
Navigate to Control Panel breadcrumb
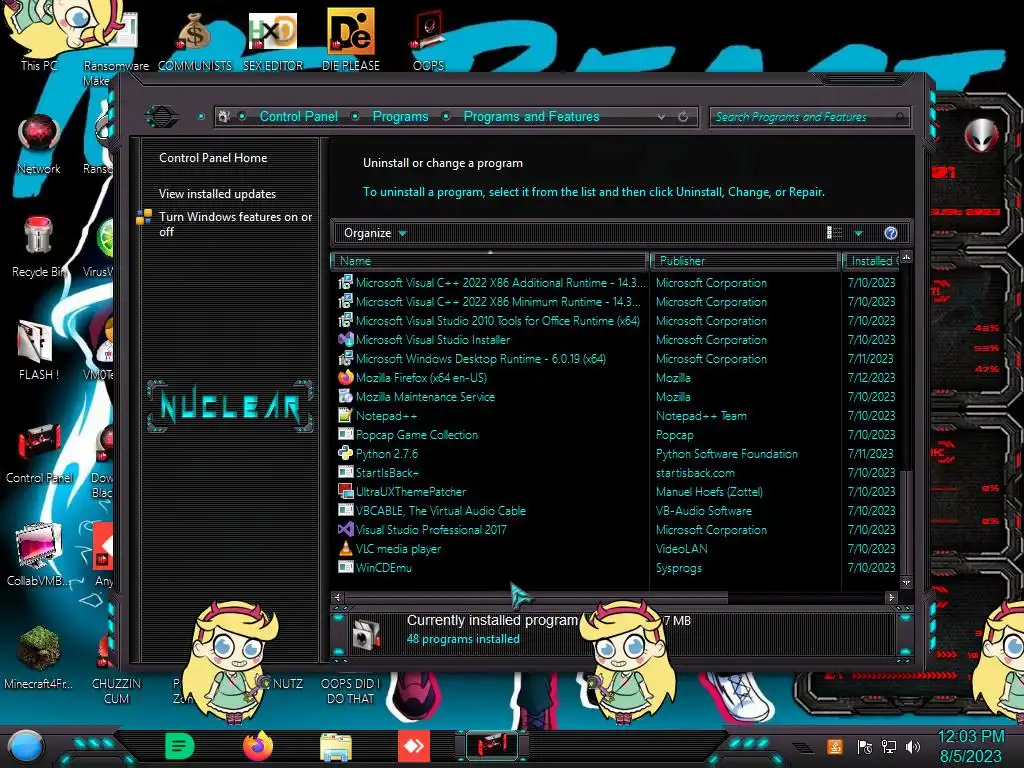click(298, 116)
